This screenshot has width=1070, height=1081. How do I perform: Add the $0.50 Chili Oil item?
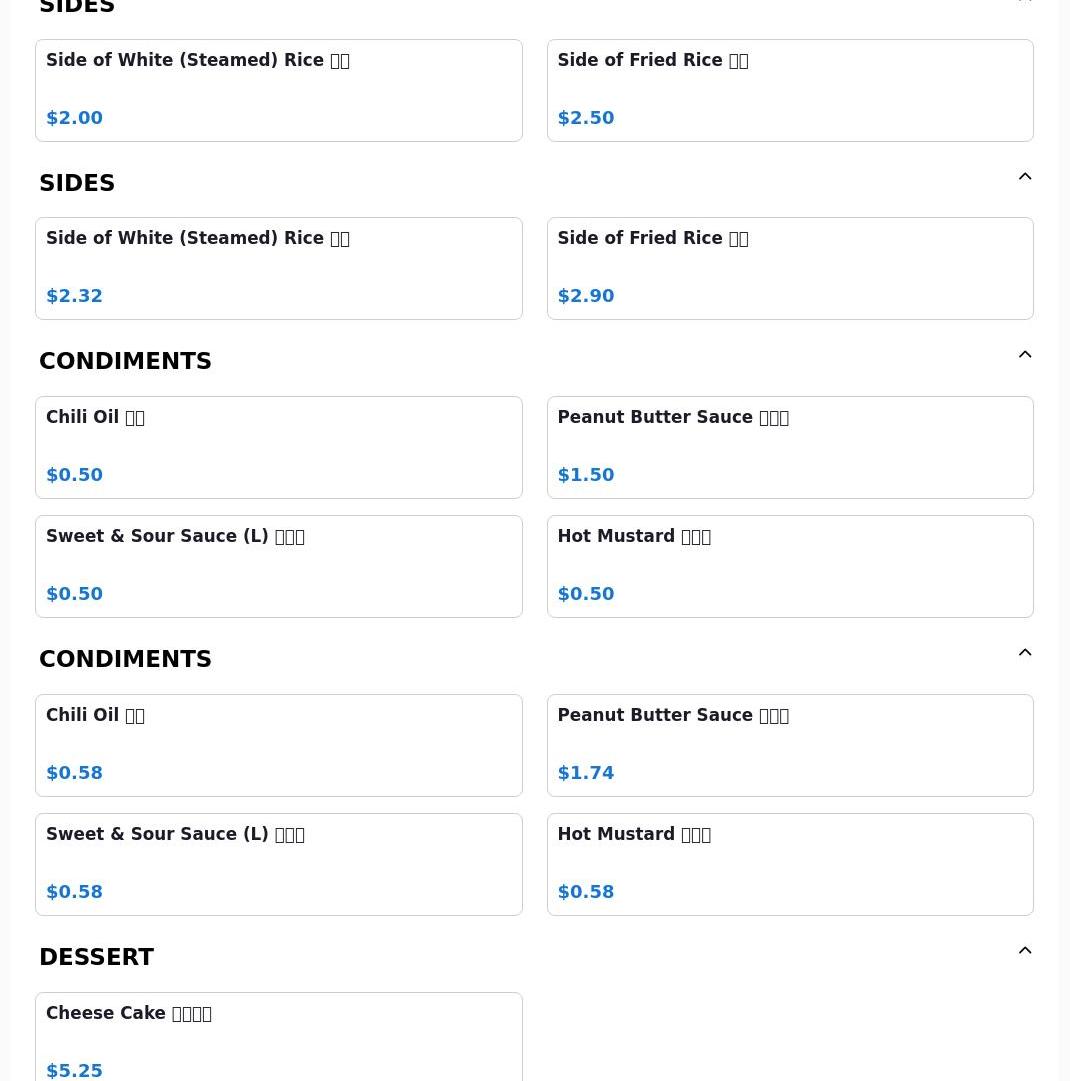coord(278,447)
